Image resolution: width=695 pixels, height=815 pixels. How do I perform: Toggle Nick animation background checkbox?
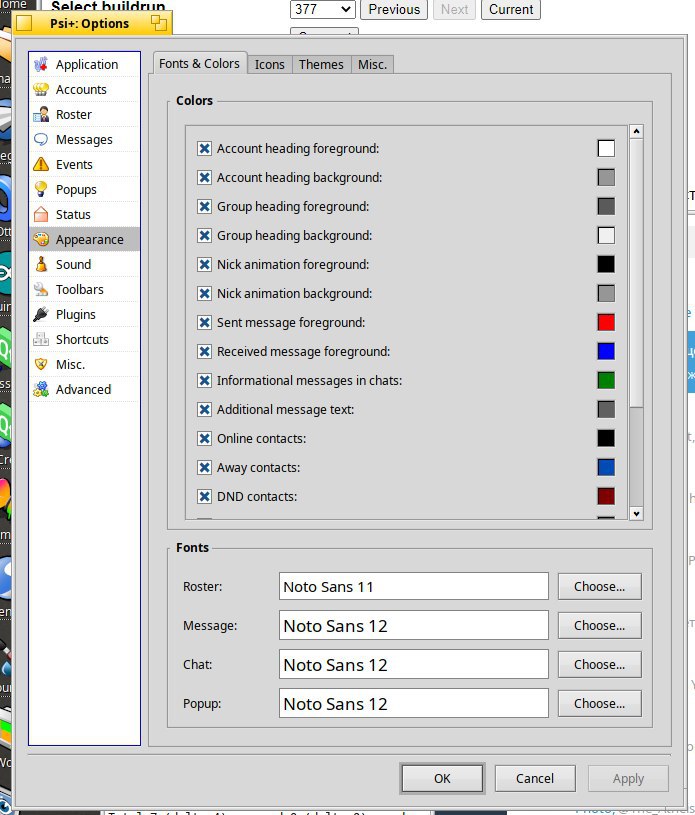(x=204, y=294)
